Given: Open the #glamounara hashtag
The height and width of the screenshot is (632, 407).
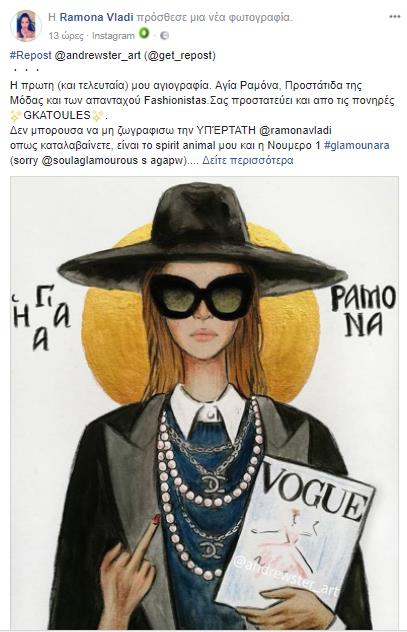Looking at the screenshot, I should (x=356, y=145).
